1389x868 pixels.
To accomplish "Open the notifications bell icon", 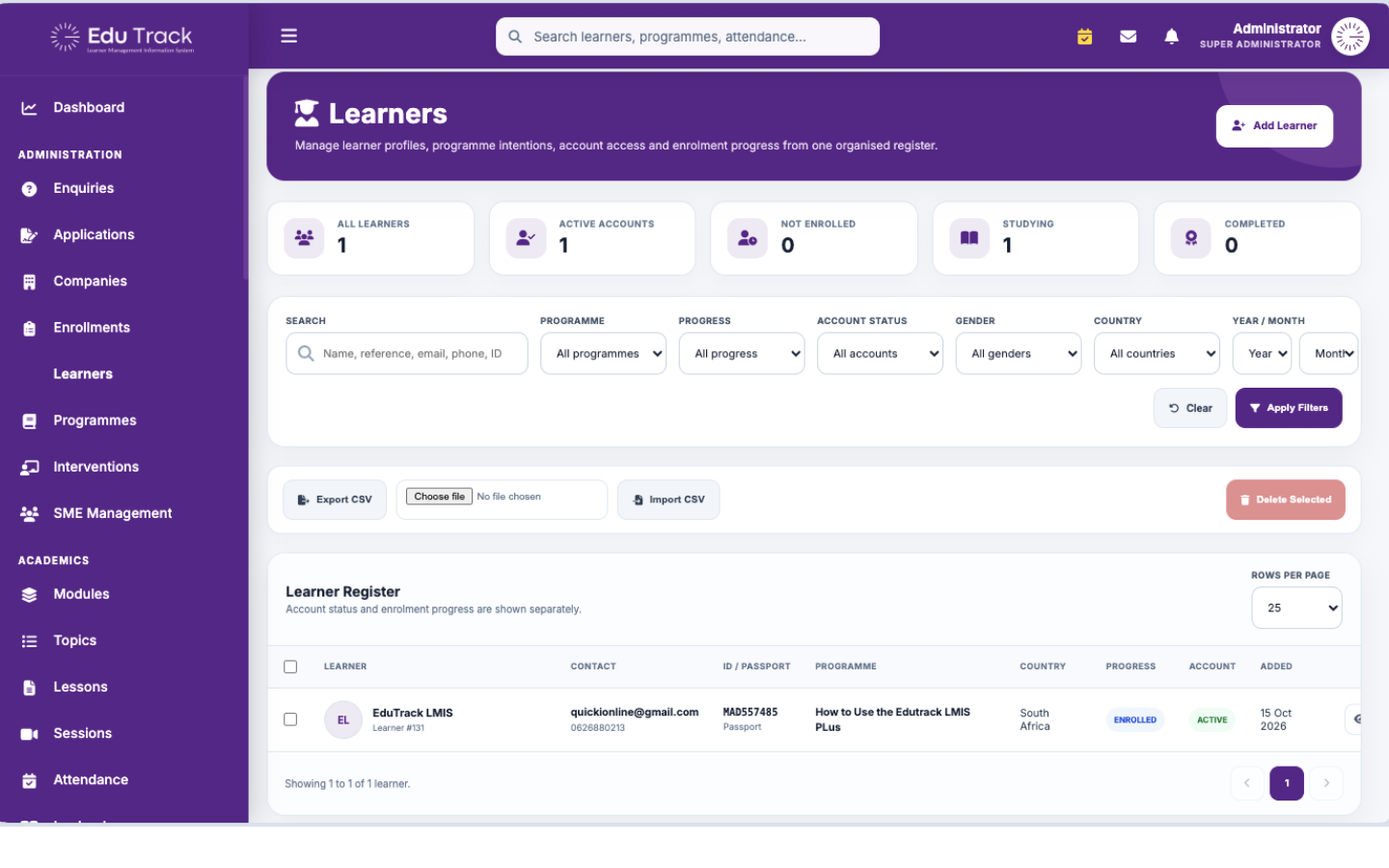I will coord(1171,37).
